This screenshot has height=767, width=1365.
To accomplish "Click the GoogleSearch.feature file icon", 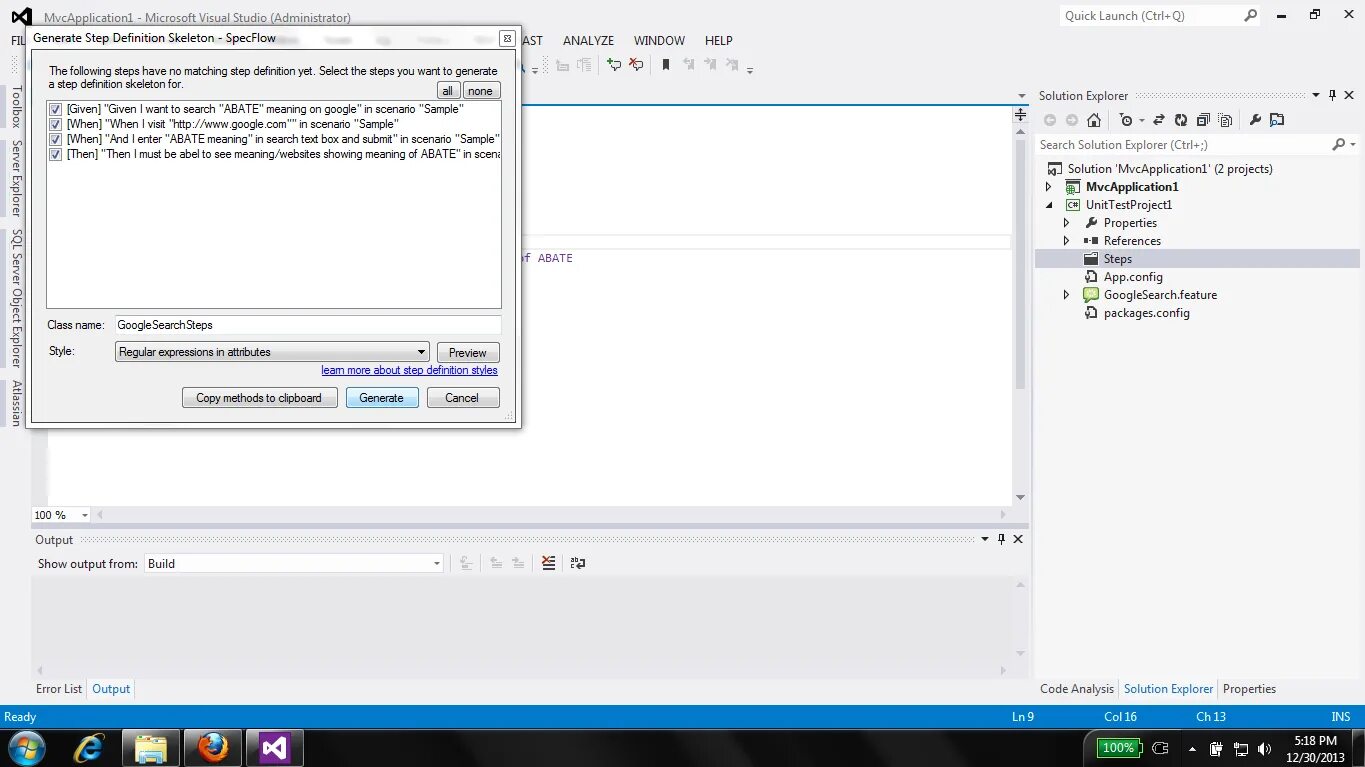I will (1091, 295).
